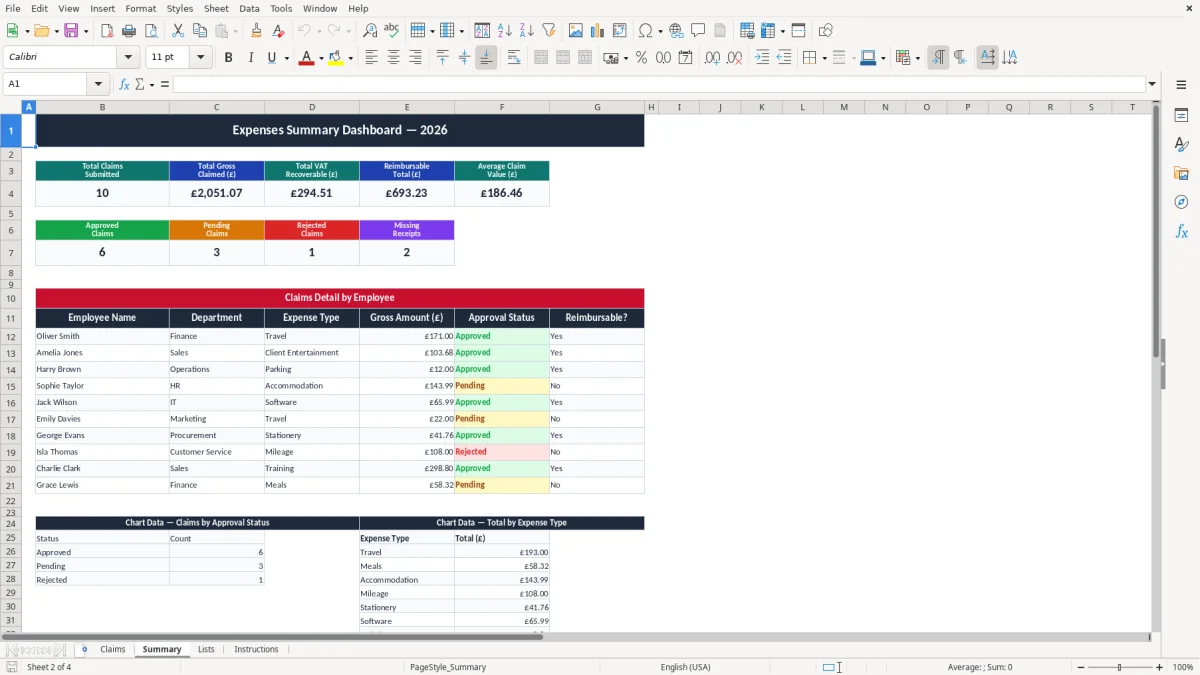Open Background Color dropdown arrow
1200x675 pixels.
click(351, 58)
